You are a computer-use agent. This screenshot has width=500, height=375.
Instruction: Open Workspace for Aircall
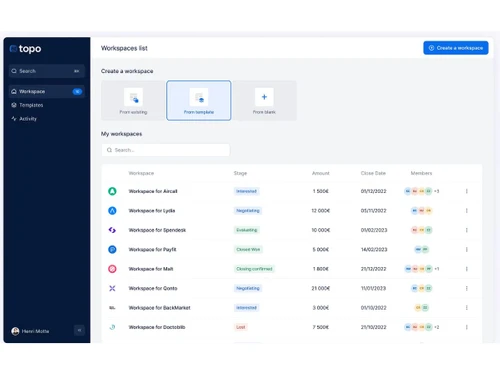coord(153,191)
